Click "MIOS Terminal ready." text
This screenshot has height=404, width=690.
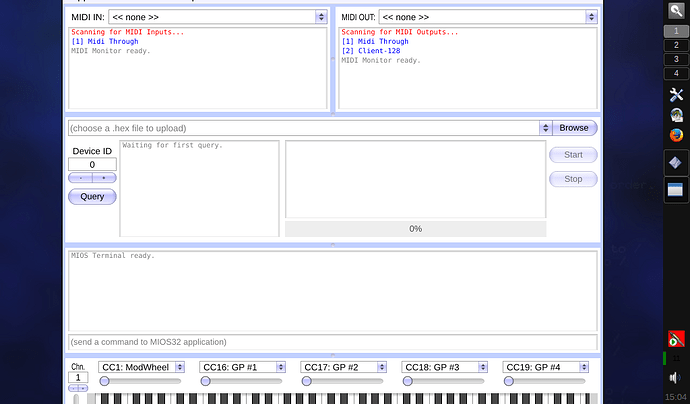pos(113,256)
